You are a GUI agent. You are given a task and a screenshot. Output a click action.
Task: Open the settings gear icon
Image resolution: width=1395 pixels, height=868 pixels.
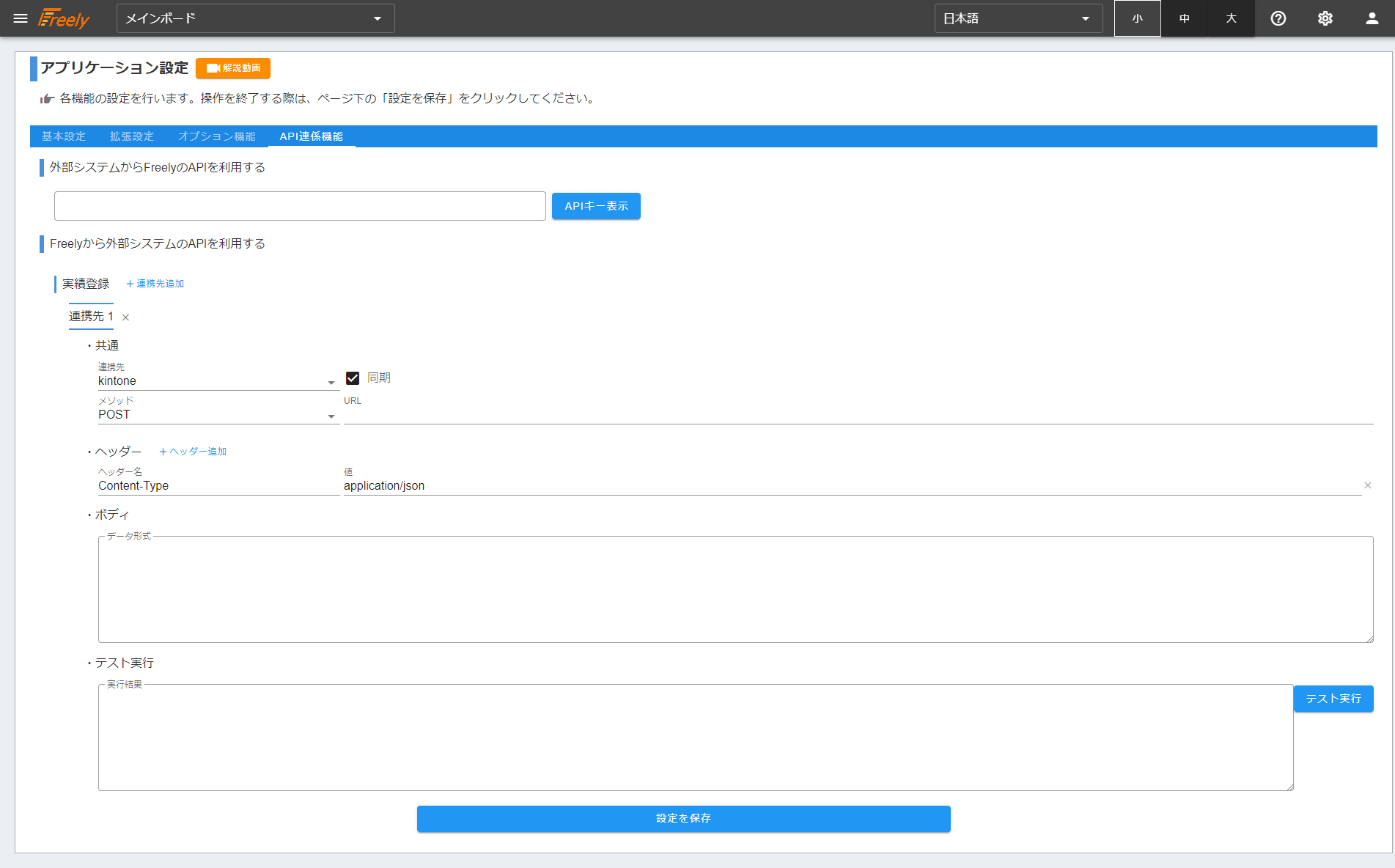[x=1325, y=18]
